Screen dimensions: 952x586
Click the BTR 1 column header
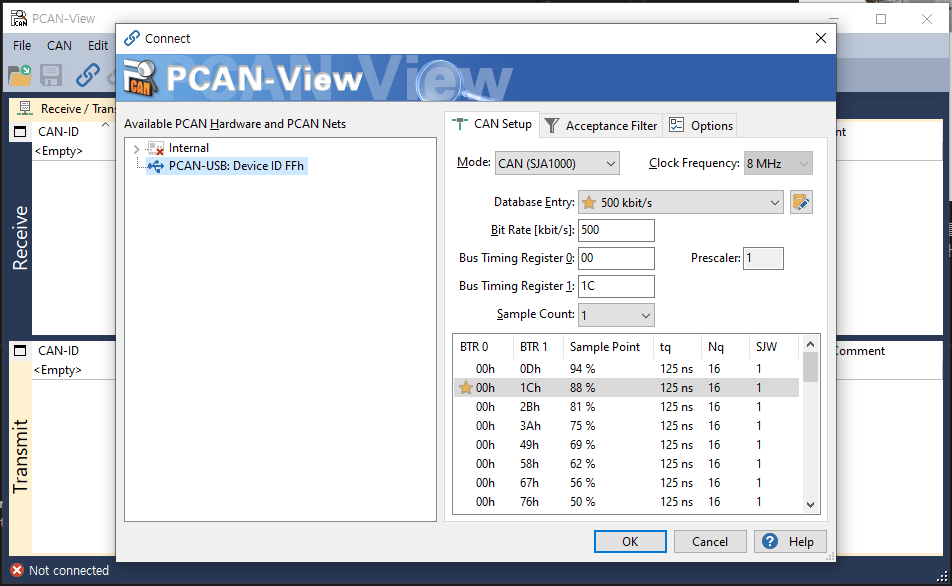coord(539,347)
